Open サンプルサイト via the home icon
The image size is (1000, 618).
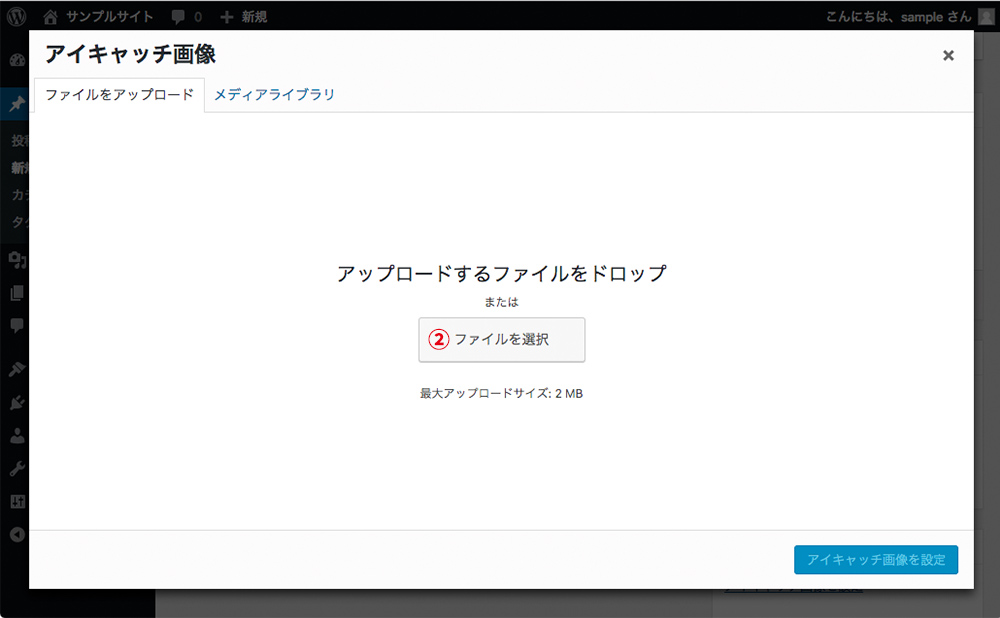50,16
